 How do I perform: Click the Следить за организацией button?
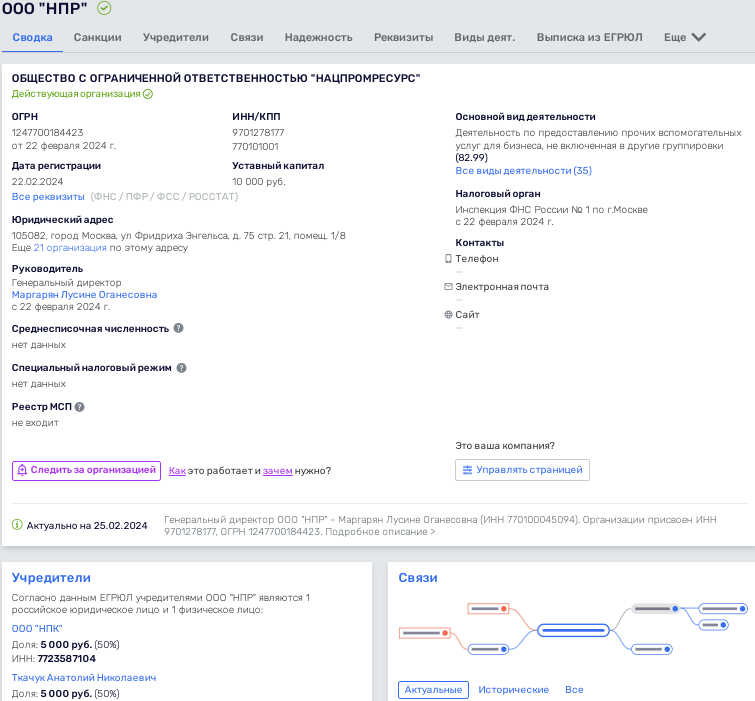[x=86, y=470]
